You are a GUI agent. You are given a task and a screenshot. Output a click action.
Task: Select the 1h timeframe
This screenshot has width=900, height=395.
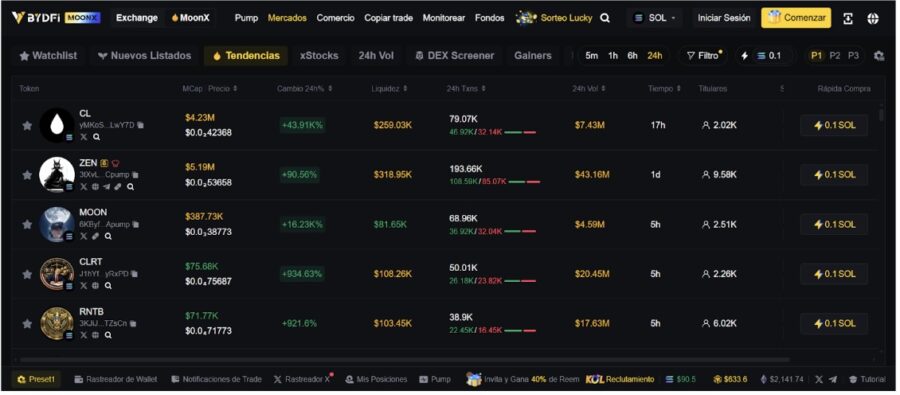pos(613,56)
